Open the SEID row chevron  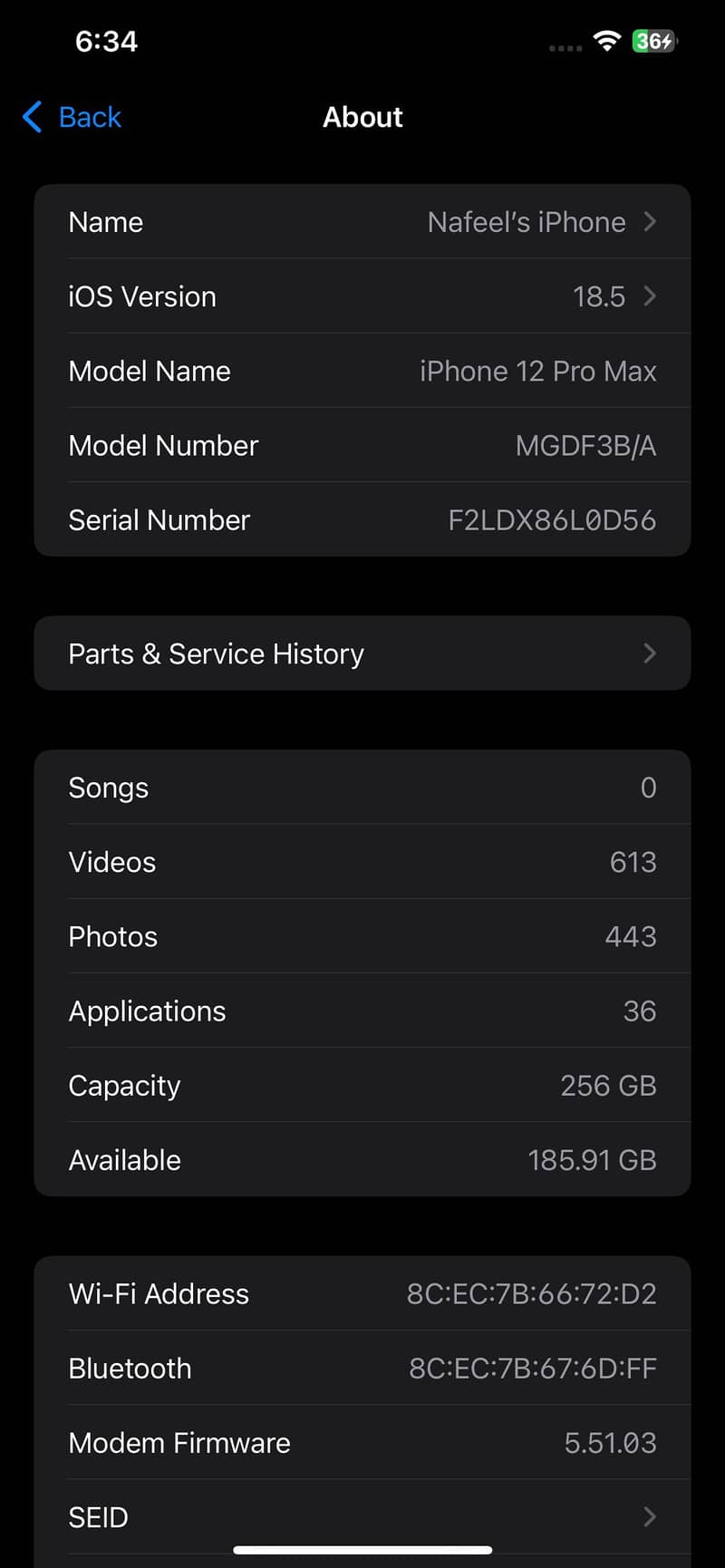650,1516
